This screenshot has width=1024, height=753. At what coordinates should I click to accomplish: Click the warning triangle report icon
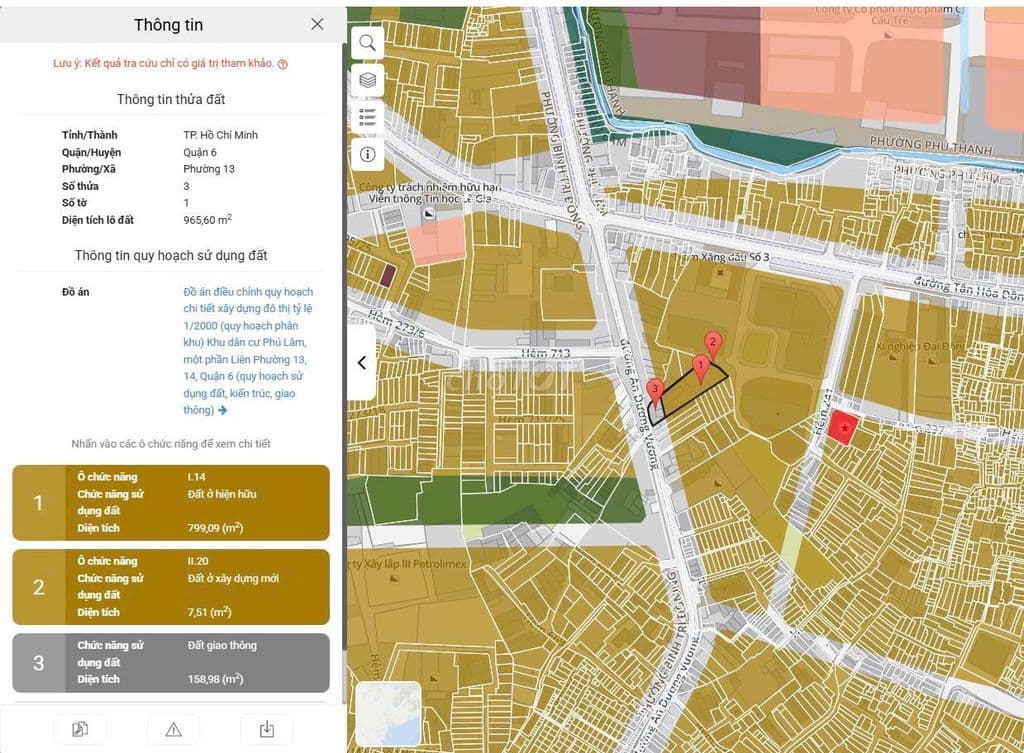tap(173, 729)
